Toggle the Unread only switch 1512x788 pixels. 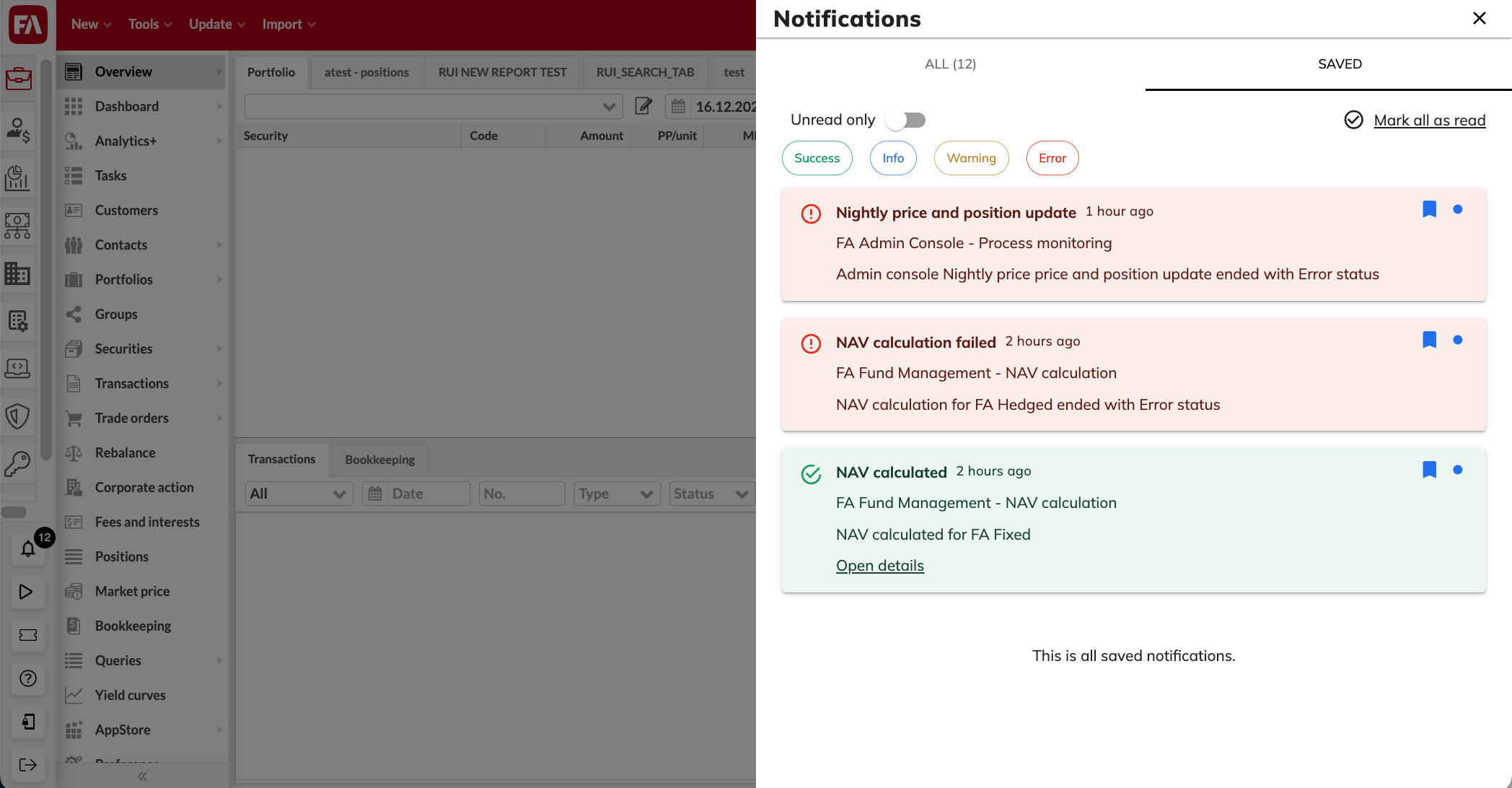(906, 120)
